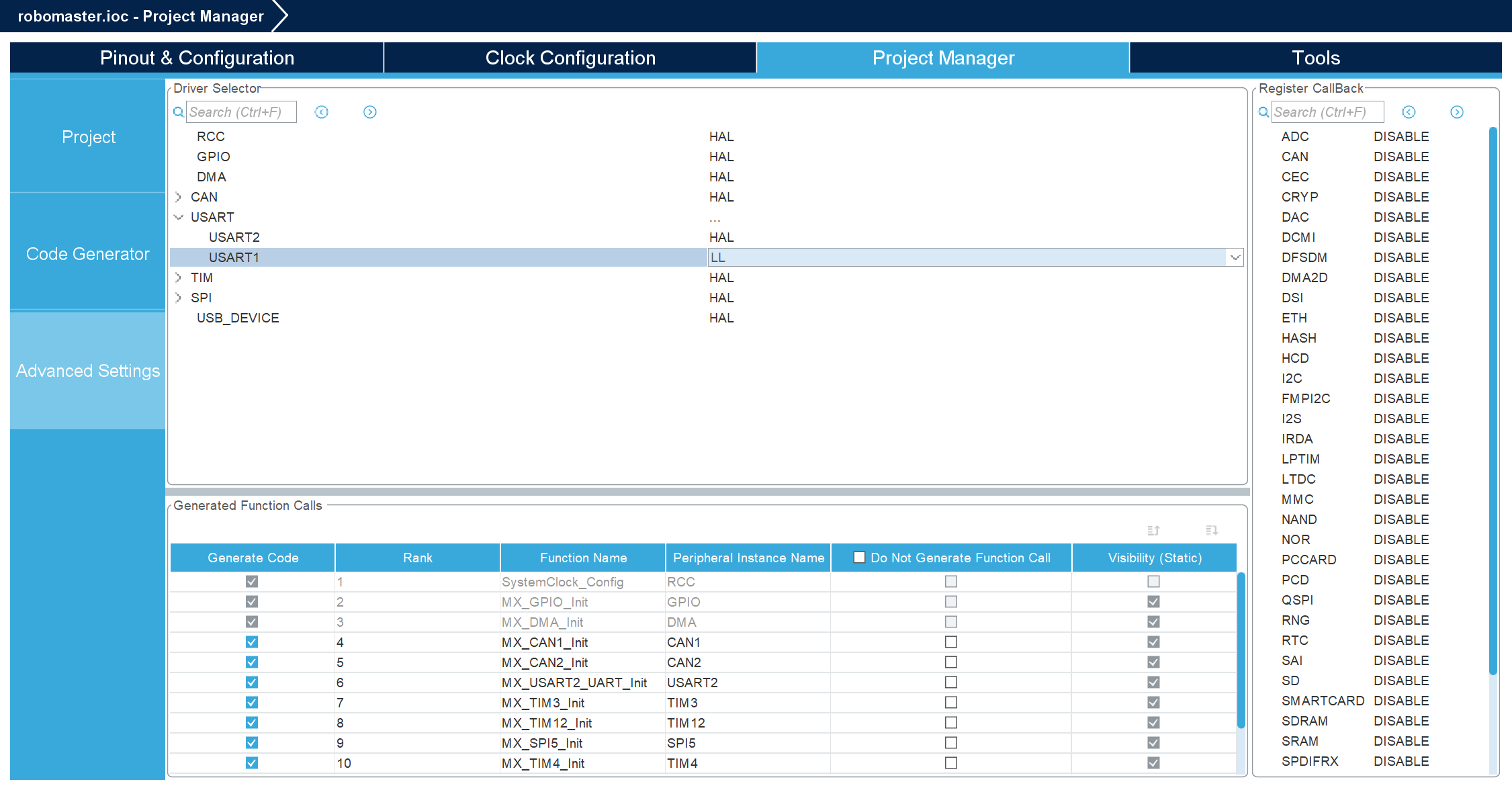Uncheck Generate Code for MX_CAN1_Init
Screen dimensions: 1512x790
(252, 642)
